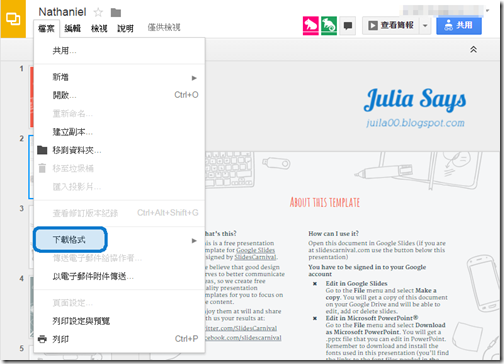
Task: Click the Edit in Google Slides text
Action: tap(356, 284)
